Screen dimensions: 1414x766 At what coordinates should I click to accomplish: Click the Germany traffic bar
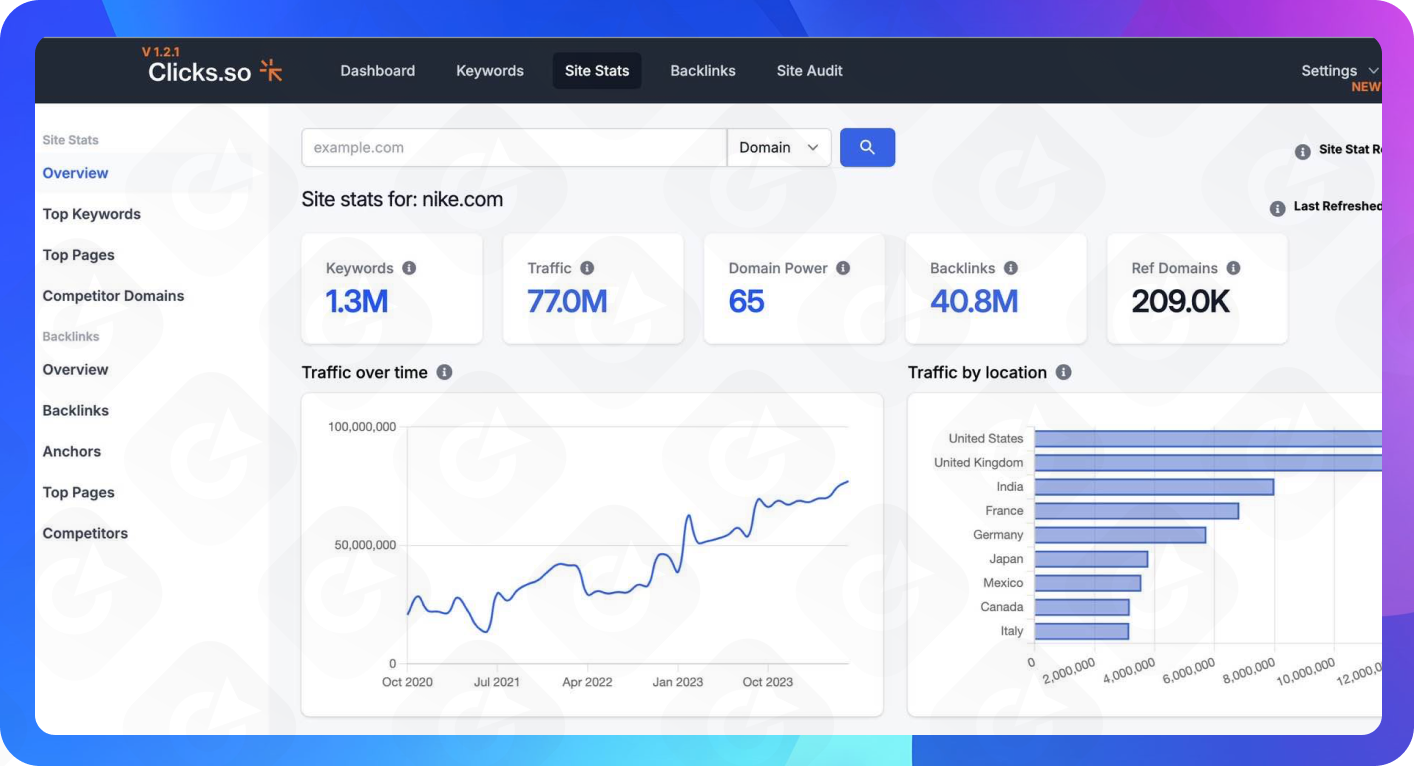tap(1120, 534)
